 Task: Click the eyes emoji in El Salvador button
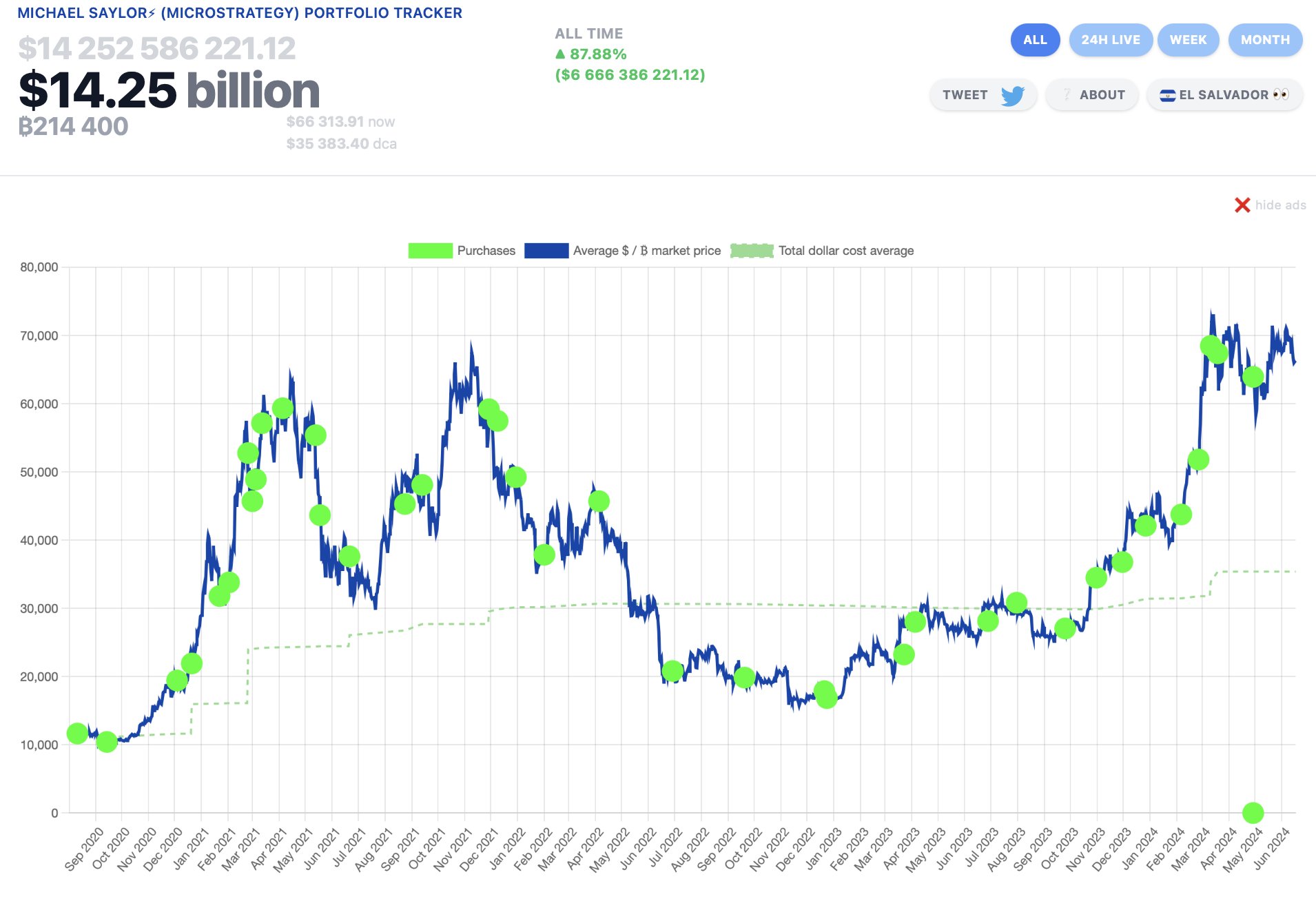click(x=1281, y=95)
